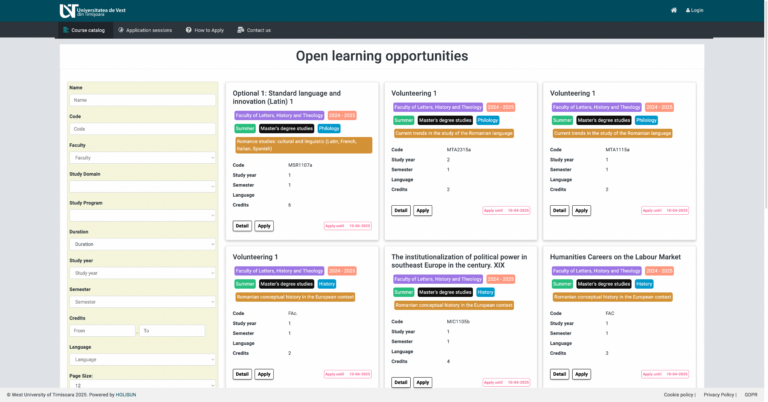Image resolution: width=768 pixels, height=402 pixels.
Task: Open the Language dropdown filter
Action: pyautogui.click(x=142, y=359)
